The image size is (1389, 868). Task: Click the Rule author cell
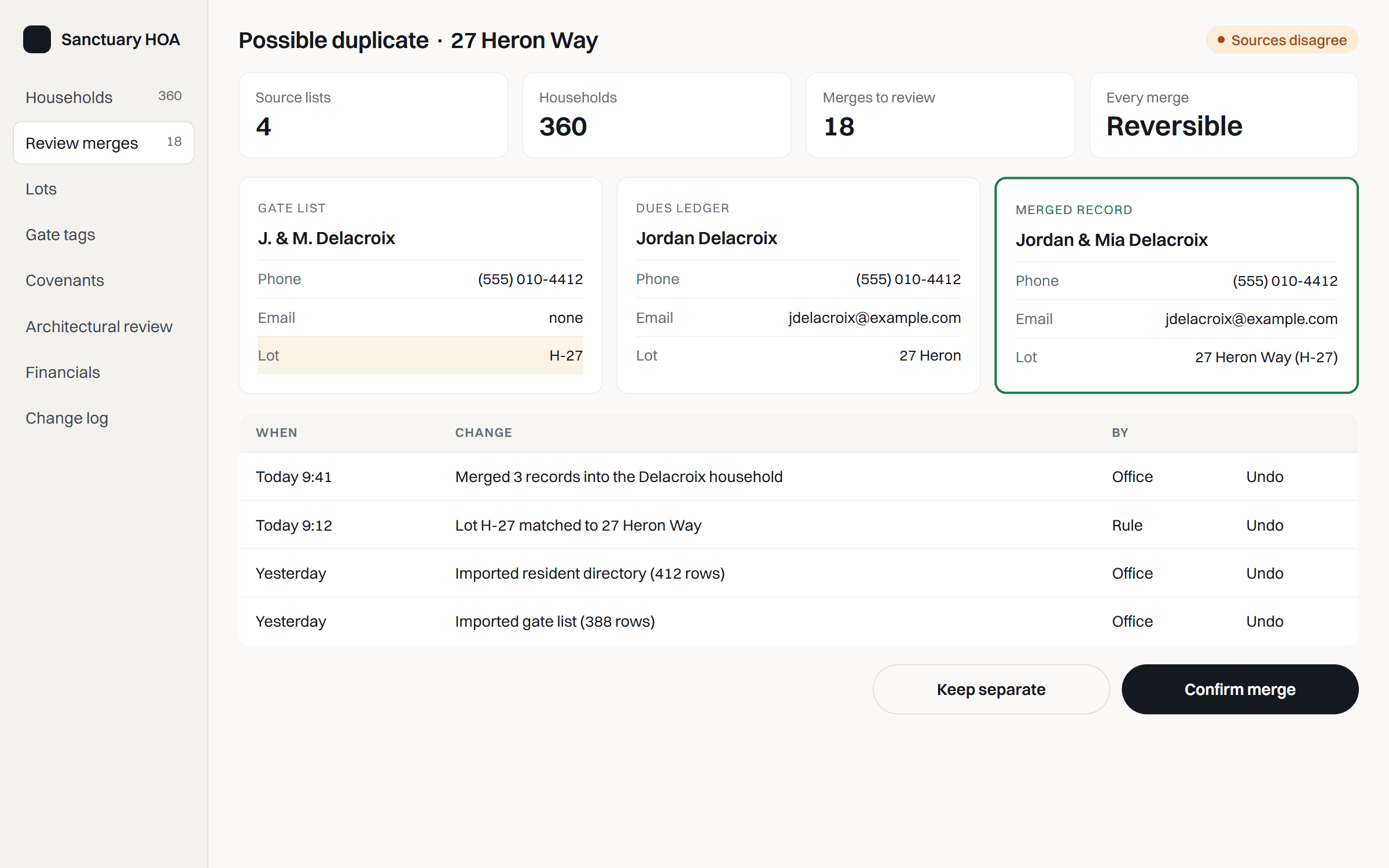tap(1127, 525)
